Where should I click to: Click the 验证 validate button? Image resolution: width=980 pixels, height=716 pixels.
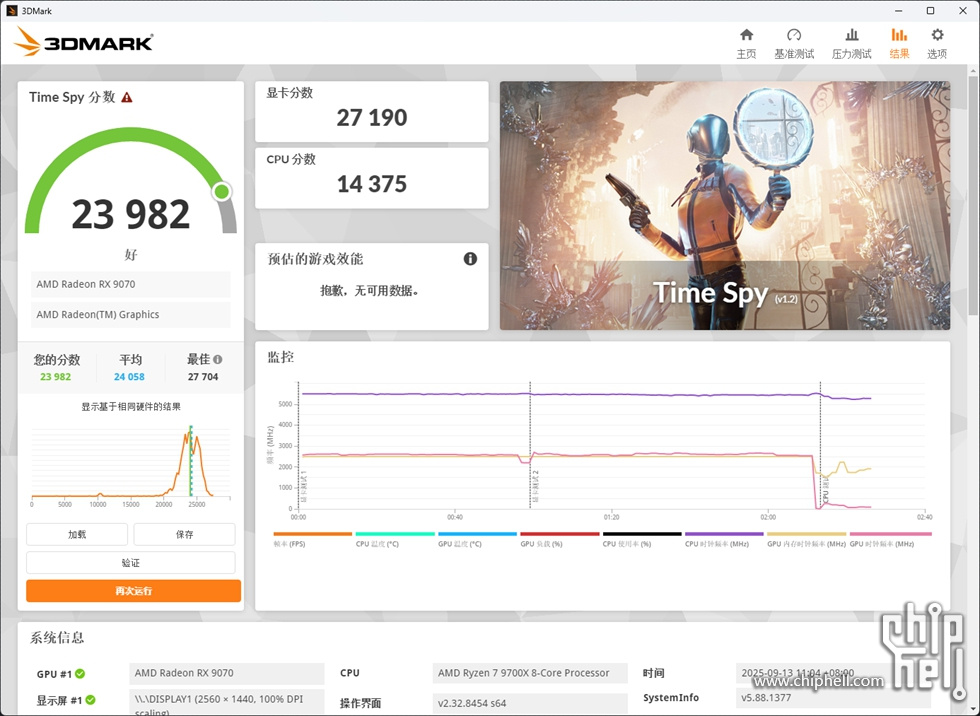[131, 562]
